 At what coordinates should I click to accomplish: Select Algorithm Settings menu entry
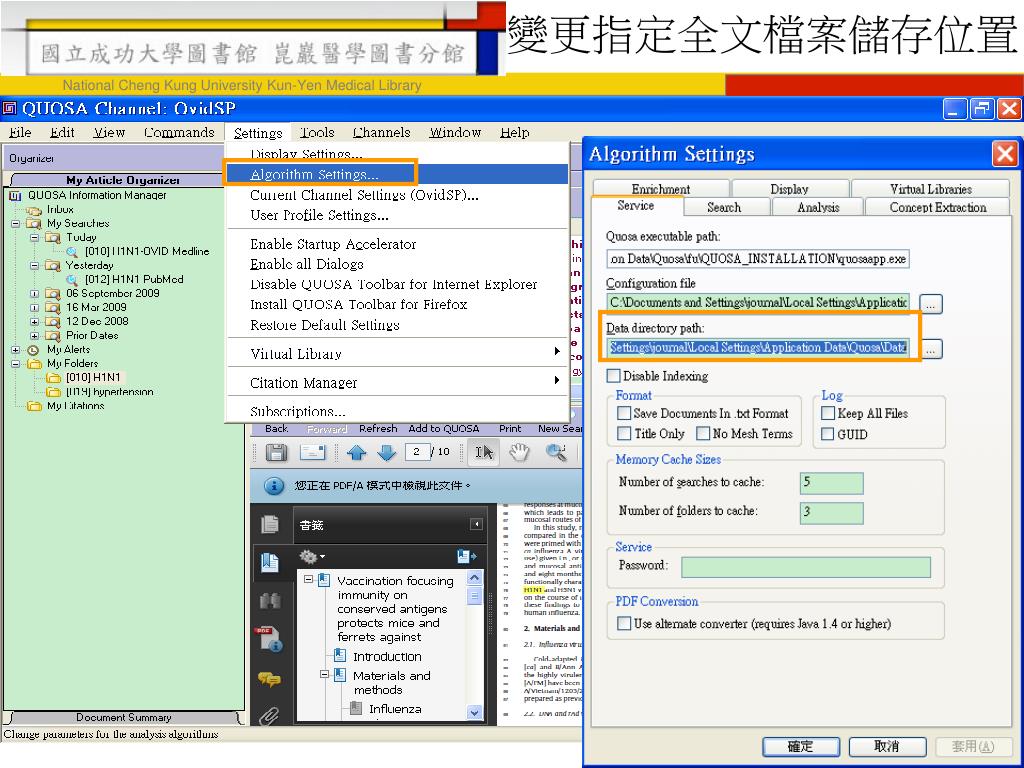click(x=397, y=174)
